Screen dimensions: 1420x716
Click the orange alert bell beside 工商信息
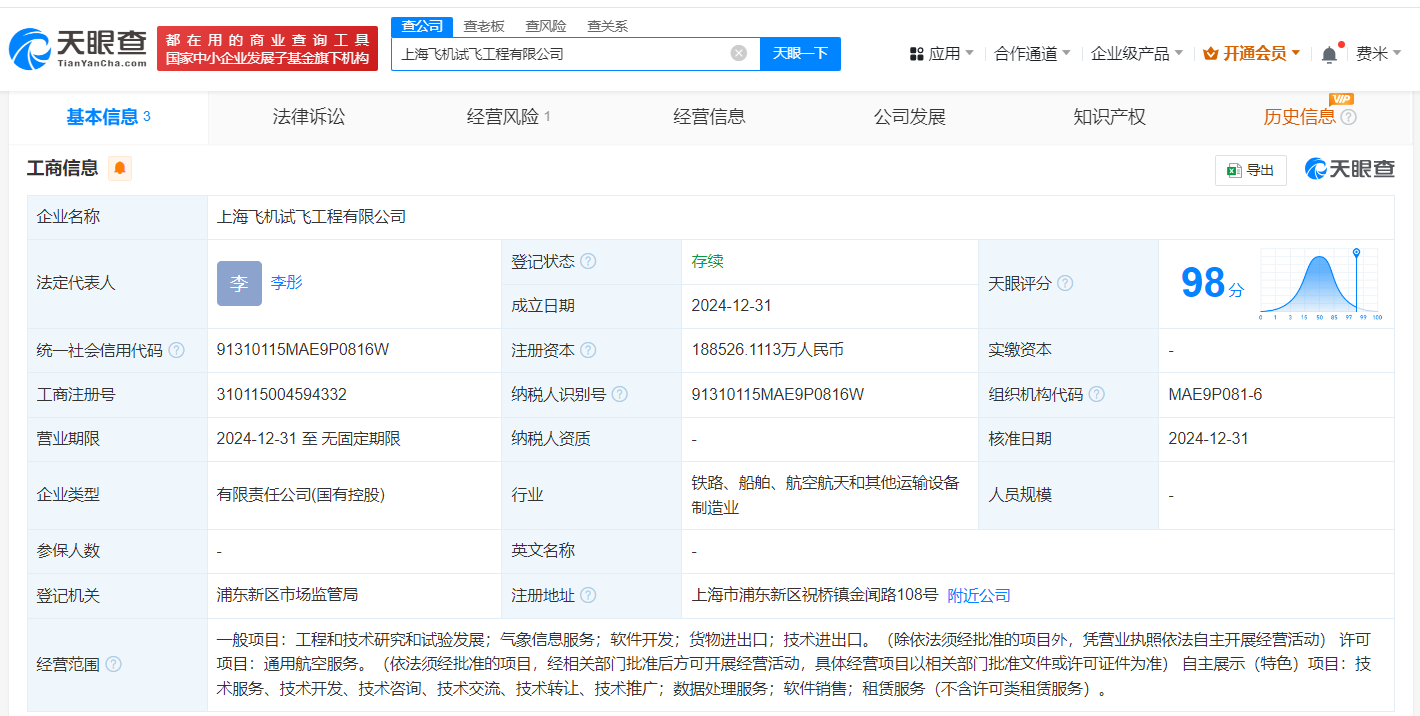pyautogui.click(x=120, y=168)
